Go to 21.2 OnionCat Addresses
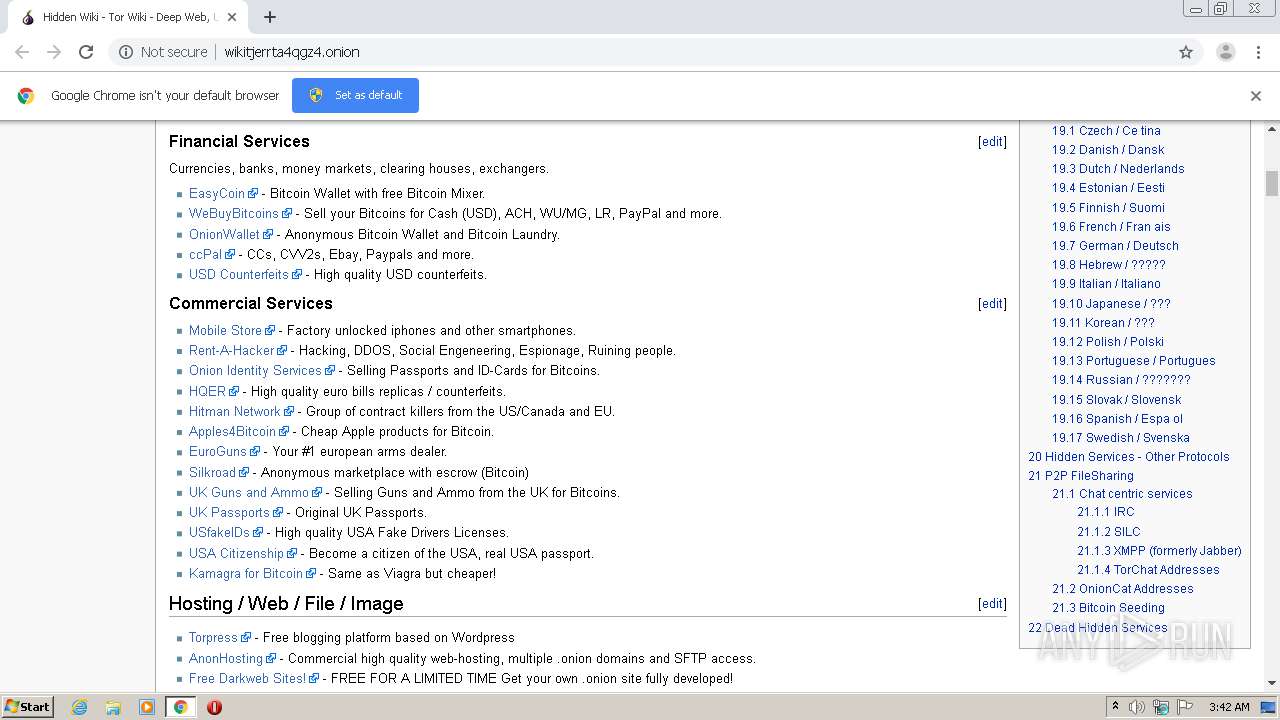1280x720 pixels. point(1122,589)
